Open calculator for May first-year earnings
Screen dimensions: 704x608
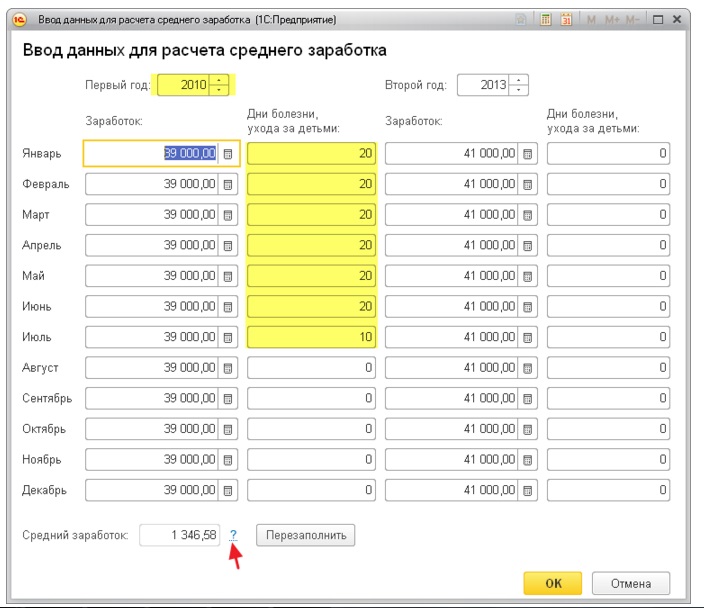[228, 276]
